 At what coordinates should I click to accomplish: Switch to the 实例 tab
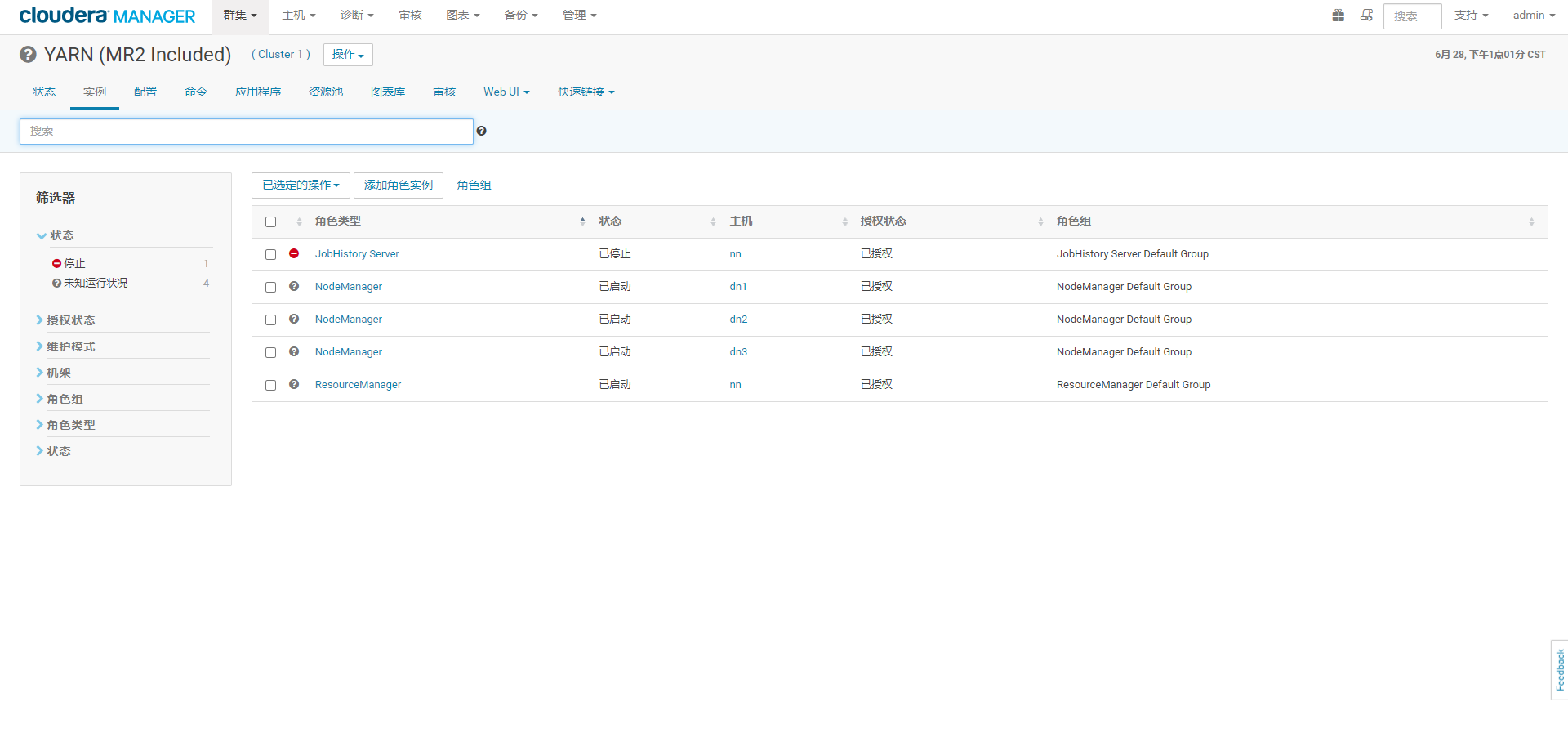tap(95, 92)
